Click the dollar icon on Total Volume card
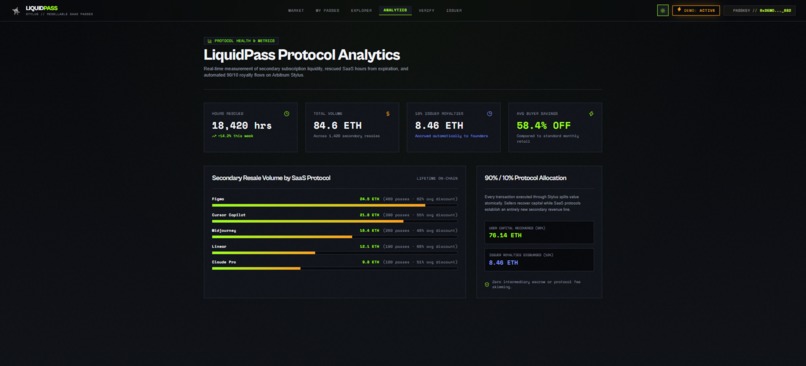The height and width of the screenshot is (366, 806). [x=388, y=114]
